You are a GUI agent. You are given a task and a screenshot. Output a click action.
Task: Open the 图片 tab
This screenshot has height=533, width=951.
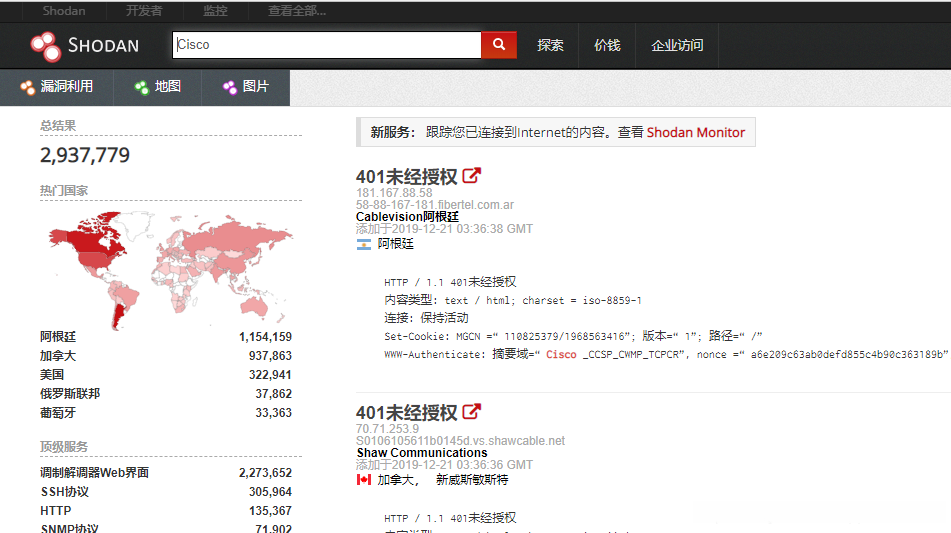[x=246, y=87]
